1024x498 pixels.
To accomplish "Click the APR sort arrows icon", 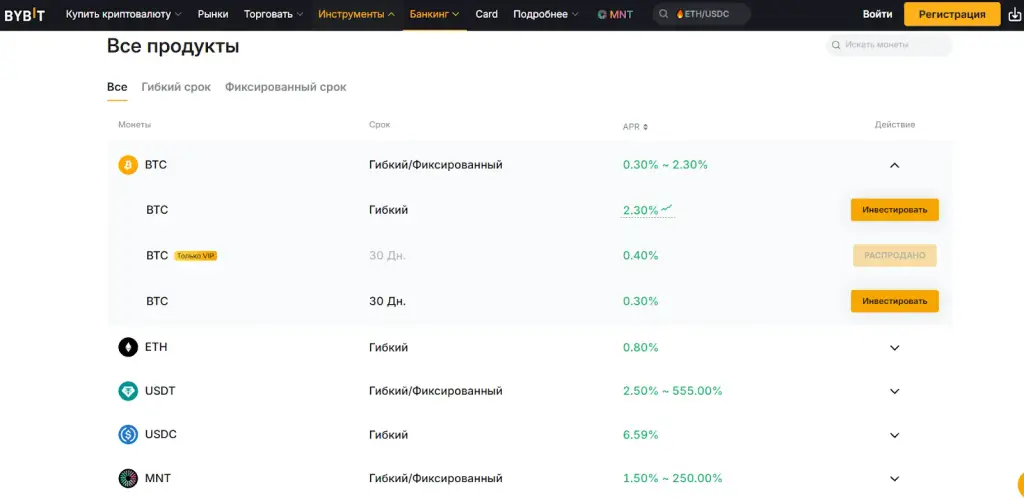I will 645,127.
